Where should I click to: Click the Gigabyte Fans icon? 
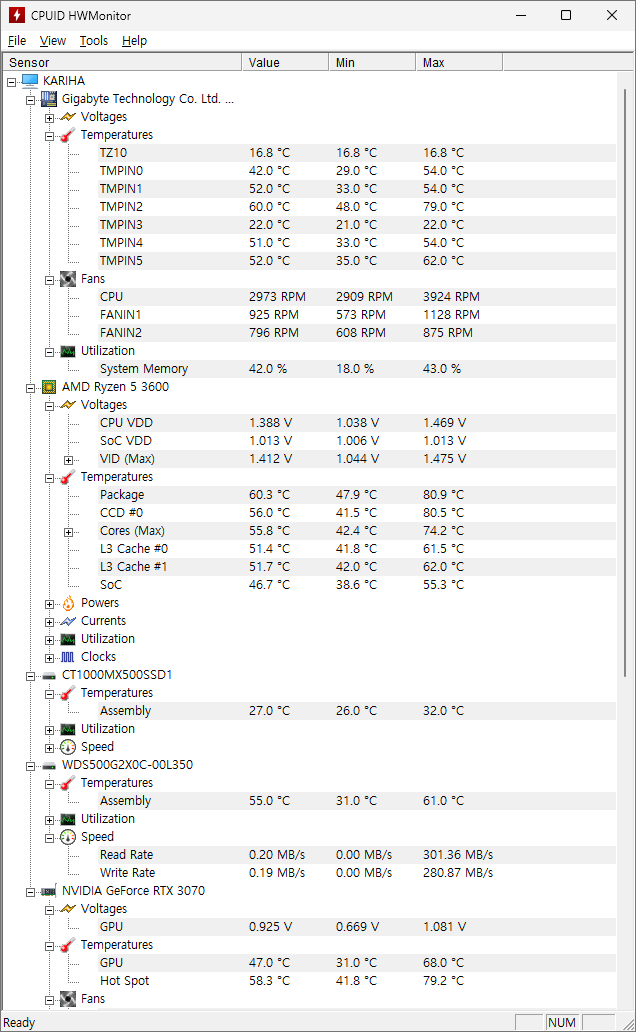tap(68, 279)
